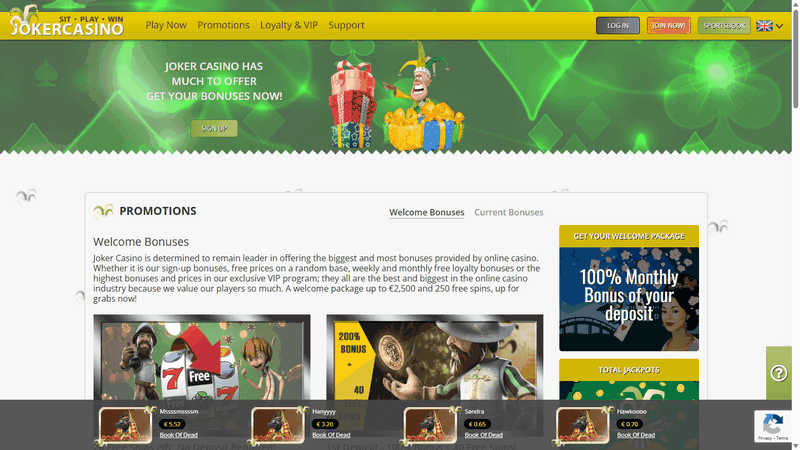Click the help question mark icon
800x450 pixels.
point(779,373)
